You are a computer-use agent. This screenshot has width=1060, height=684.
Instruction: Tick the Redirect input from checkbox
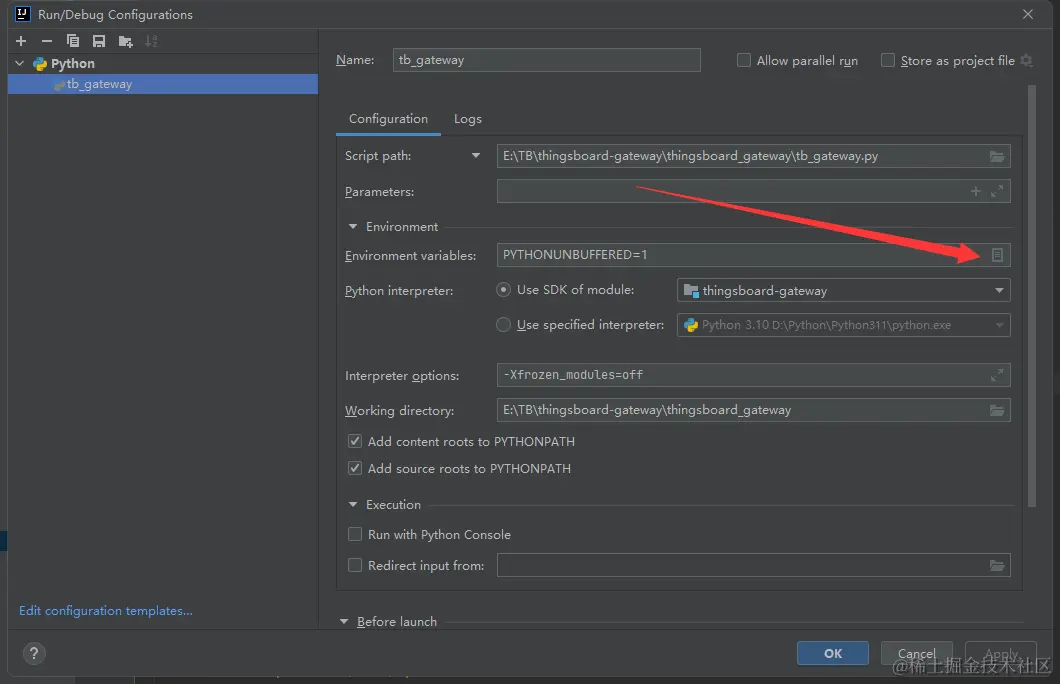[x=354, y=564]
